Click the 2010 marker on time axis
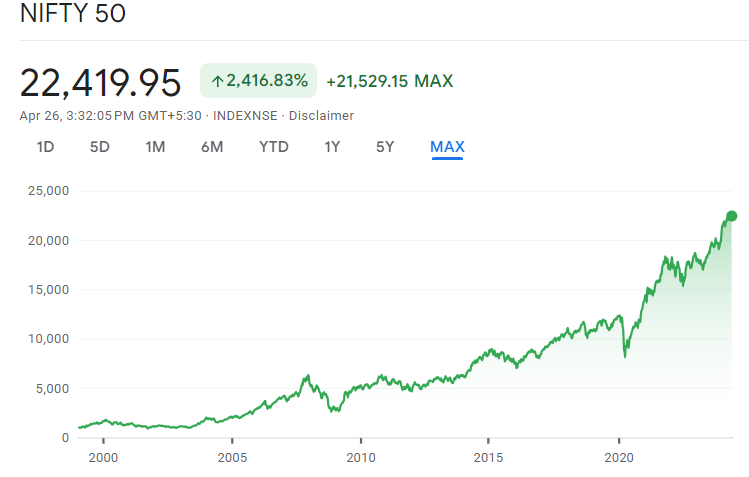 (361, 457)
